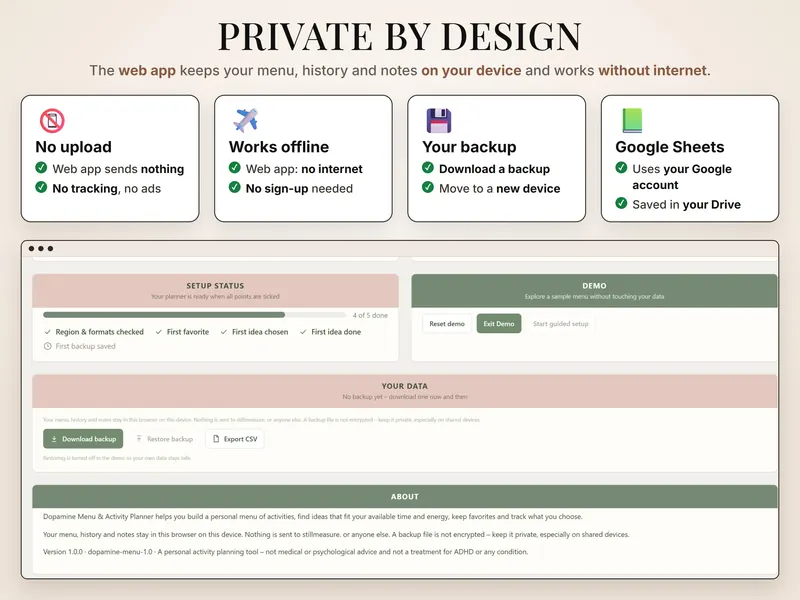Click the DEMO panel header
The width and height of the screenshot is (800, 600).
594,291
